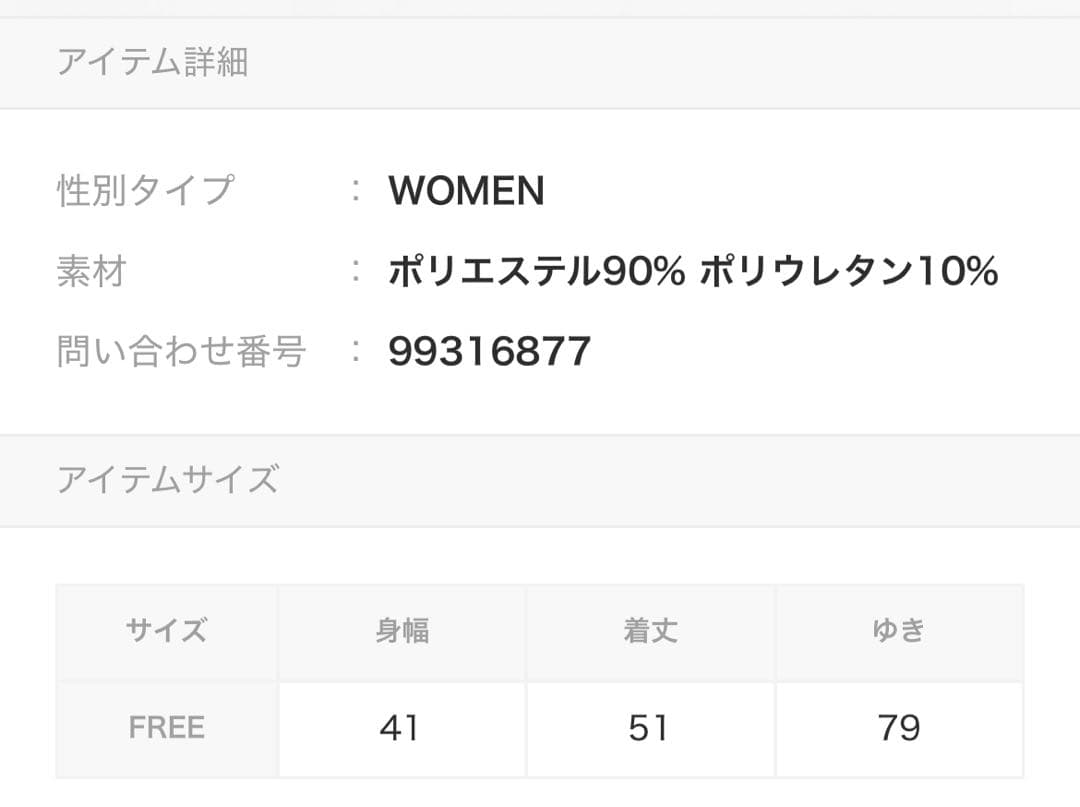Screen dimensions: 1080x807
Task: Click the colon beside 問い合わせ番号
Action: pos(356,351)
